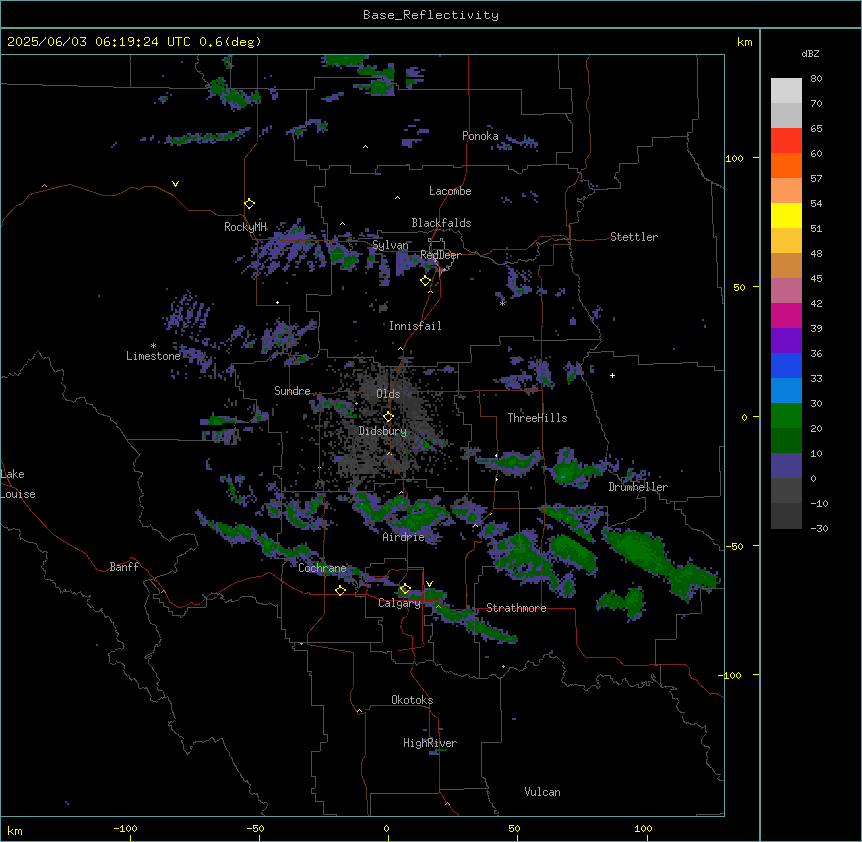Click the Stettler town label

(x=634, y=237)
